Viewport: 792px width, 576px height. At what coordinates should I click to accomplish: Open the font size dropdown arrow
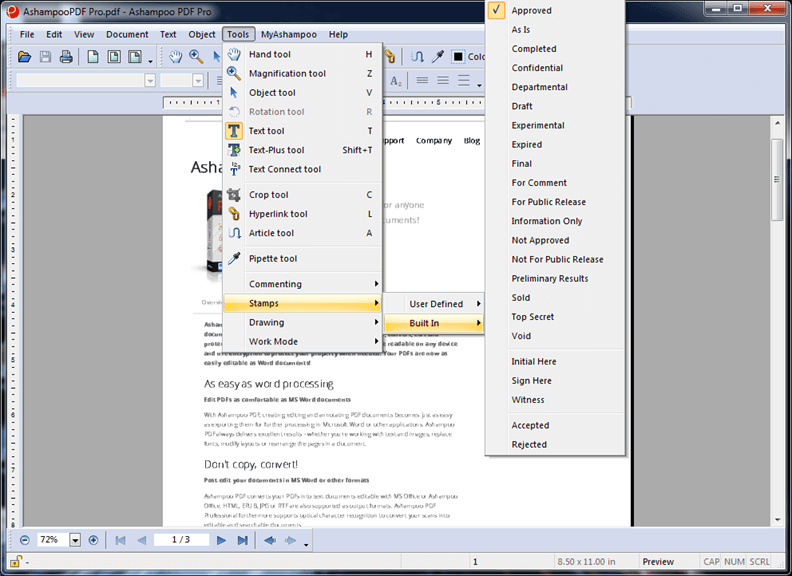pyautogui.click(x=198, y=80)
